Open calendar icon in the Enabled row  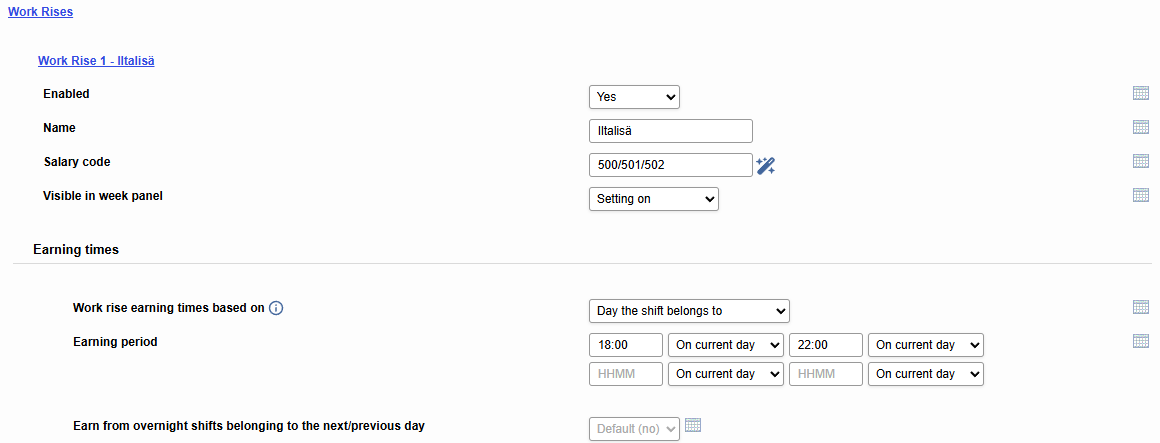point(1141,93)
